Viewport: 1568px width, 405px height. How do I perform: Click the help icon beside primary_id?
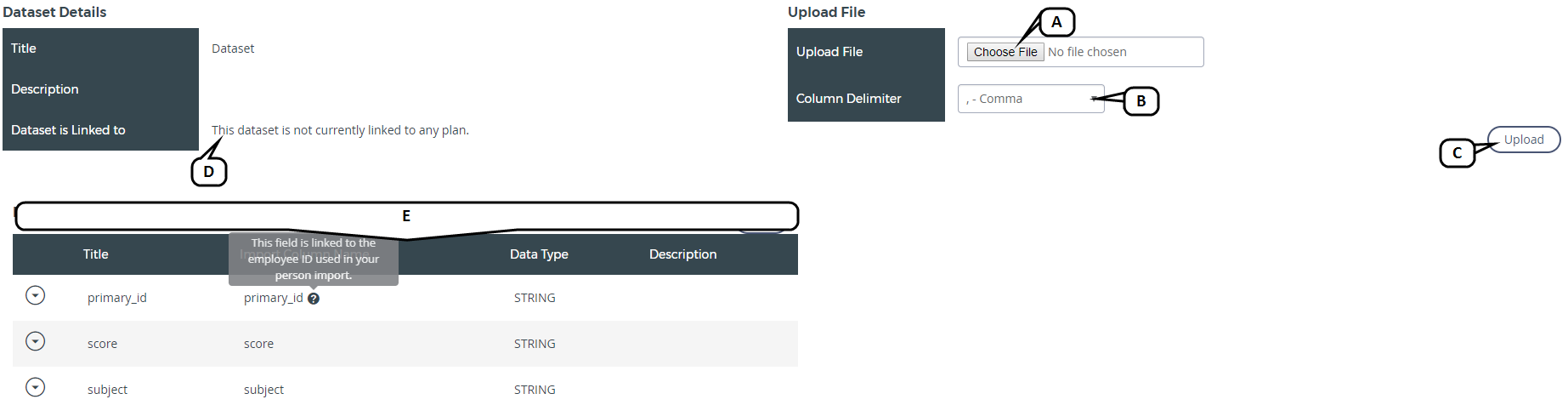click(x=314, y=299)
